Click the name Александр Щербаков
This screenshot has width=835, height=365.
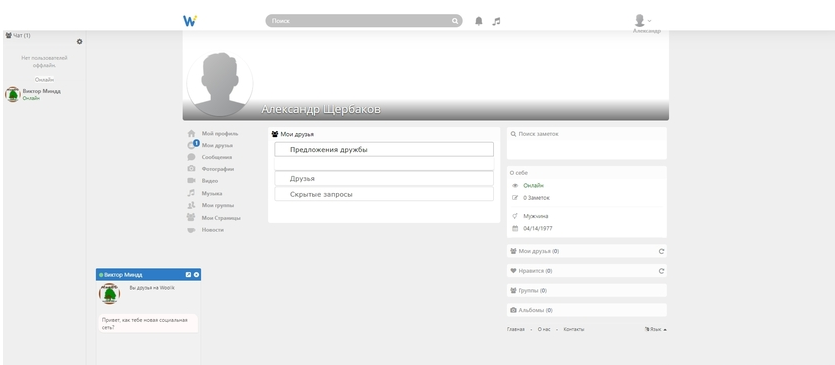(321, 109)
